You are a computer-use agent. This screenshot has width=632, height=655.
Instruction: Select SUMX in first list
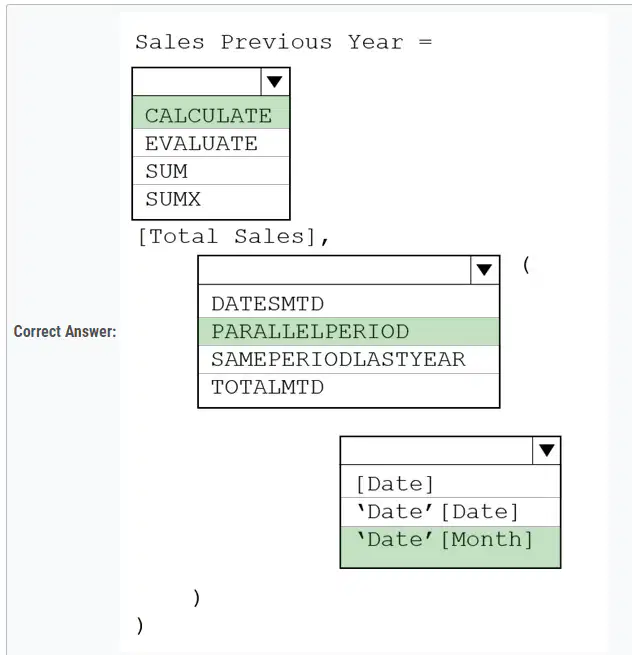(211, 201)
